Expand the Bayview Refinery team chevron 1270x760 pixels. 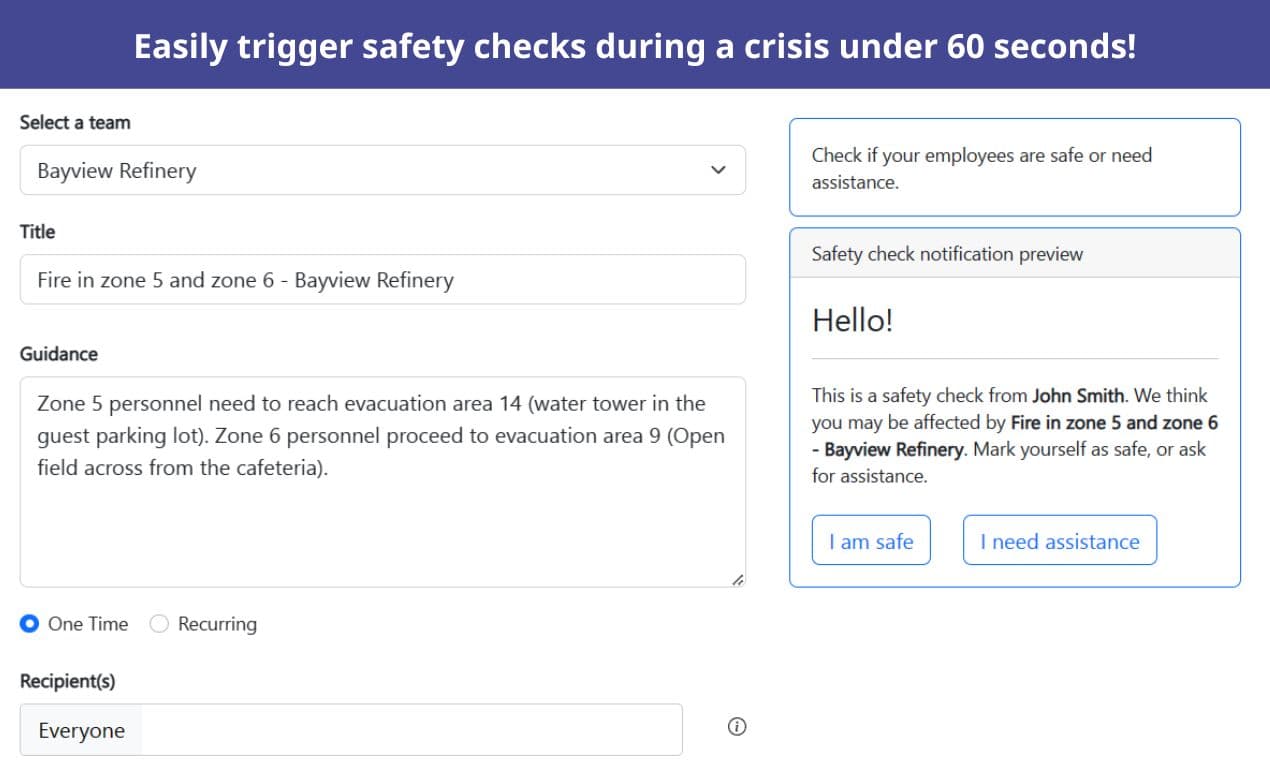[x=717, y=170]
